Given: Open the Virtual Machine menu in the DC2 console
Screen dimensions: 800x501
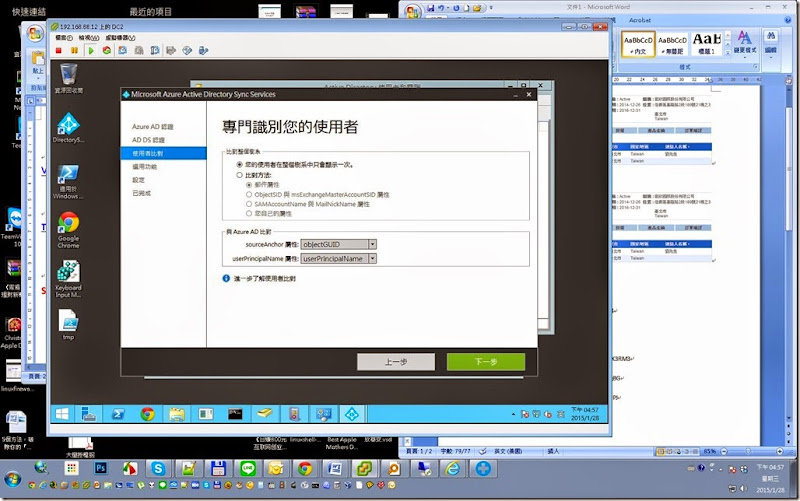Looking at the screenshot, I should pos(120,38).
